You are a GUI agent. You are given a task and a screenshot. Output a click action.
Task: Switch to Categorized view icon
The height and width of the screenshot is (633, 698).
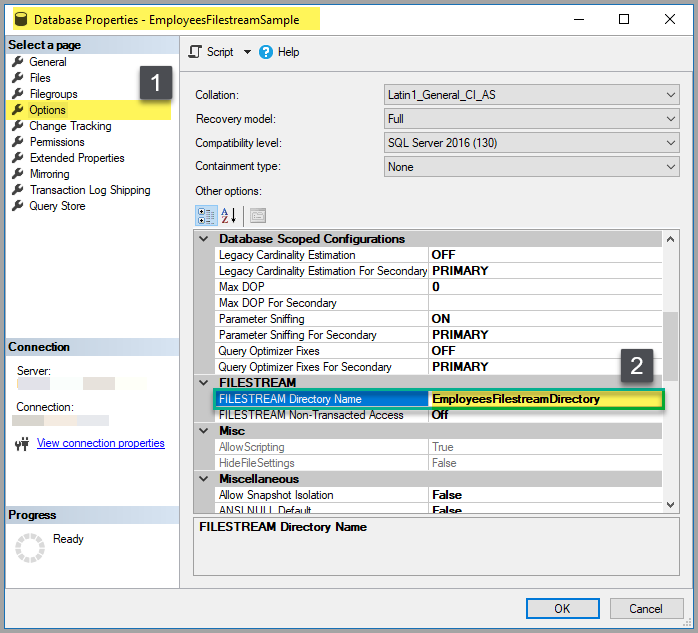(206, 216)
